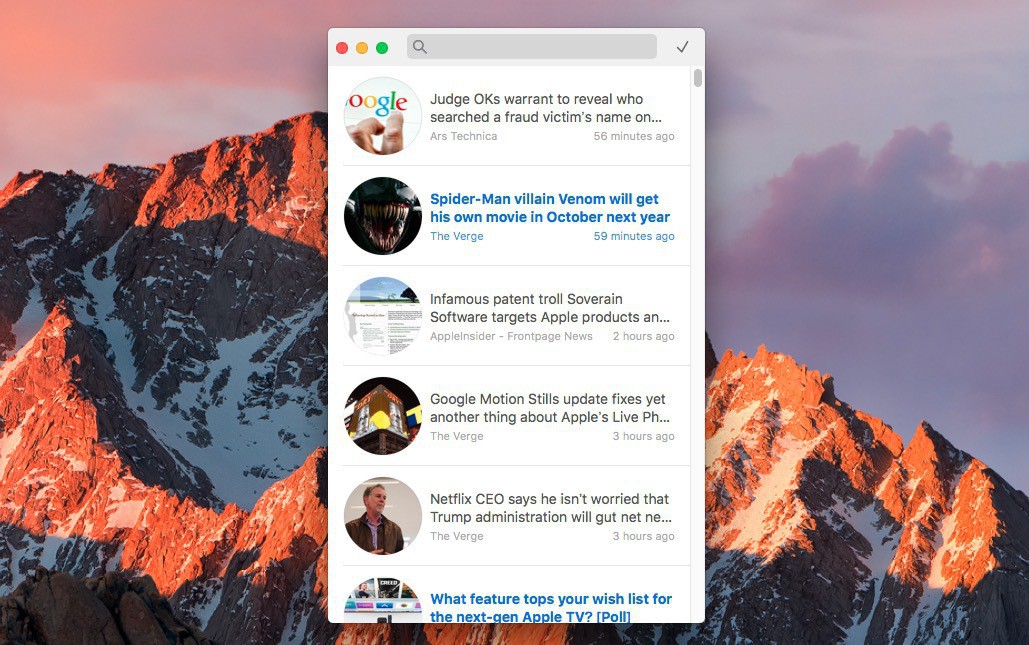
Task: Open 'Netflix CEO says he isn't worried' headline
Action: [x=551, y=508]
